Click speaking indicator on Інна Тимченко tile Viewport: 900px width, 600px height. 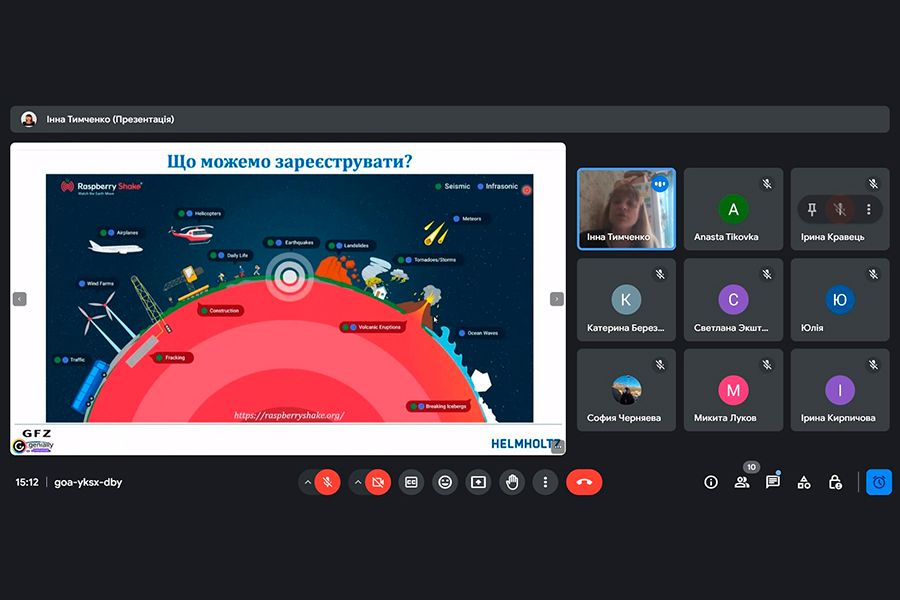[660, 184]
